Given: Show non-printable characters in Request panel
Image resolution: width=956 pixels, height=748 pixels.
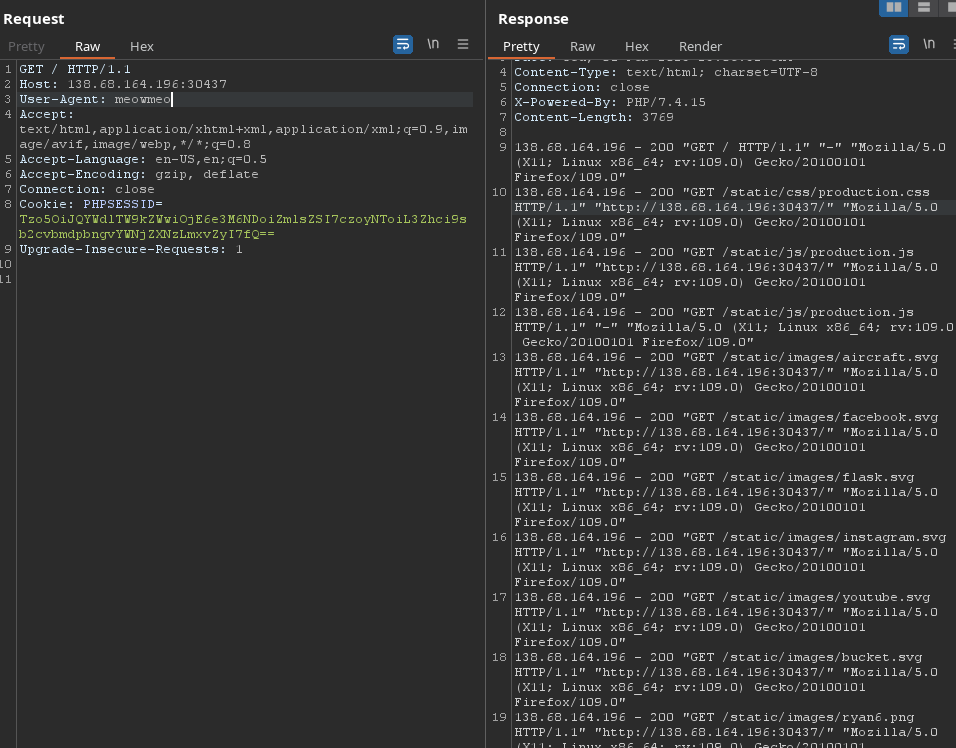Looking at the screenshot, I should coord(433,44).
